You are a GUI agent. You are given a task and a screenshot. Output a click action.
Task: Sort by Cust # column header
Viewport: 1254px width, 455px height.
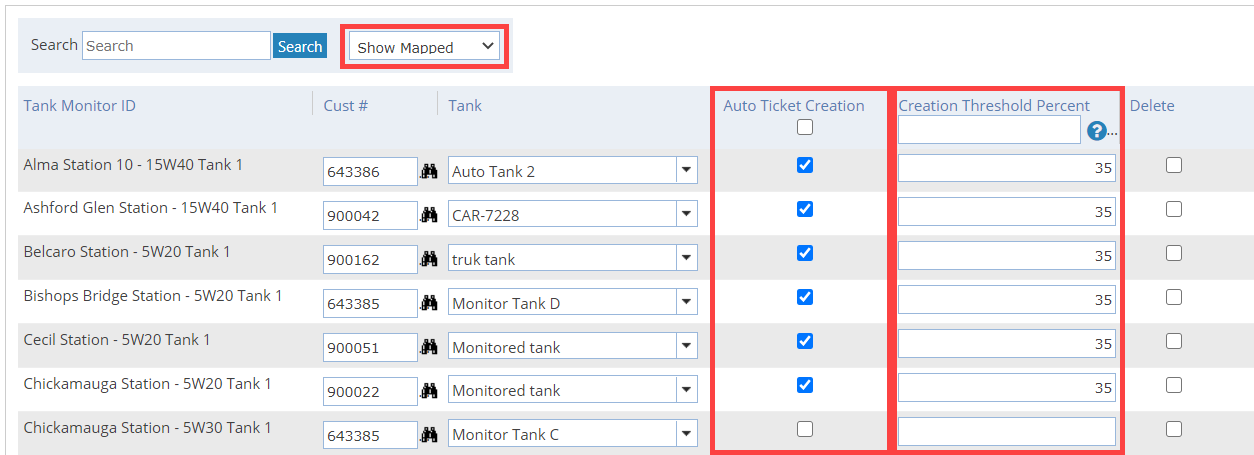click(x=346, y=106)
